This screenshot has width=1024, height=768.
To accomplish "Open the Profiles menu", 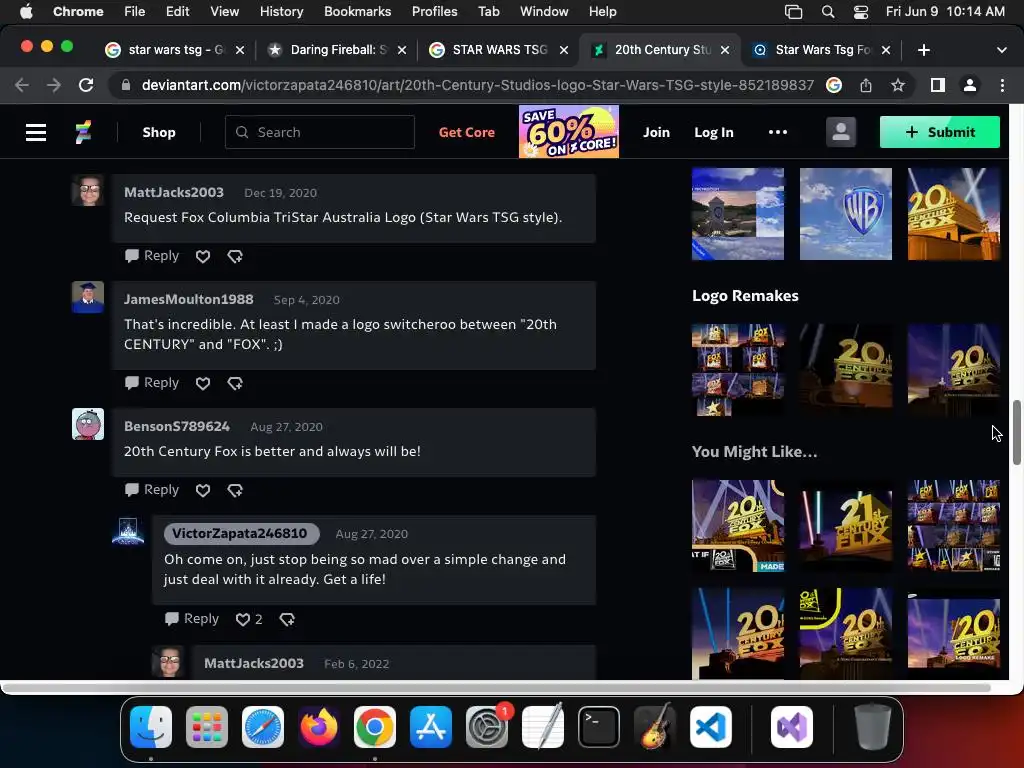I will point(434,11).
